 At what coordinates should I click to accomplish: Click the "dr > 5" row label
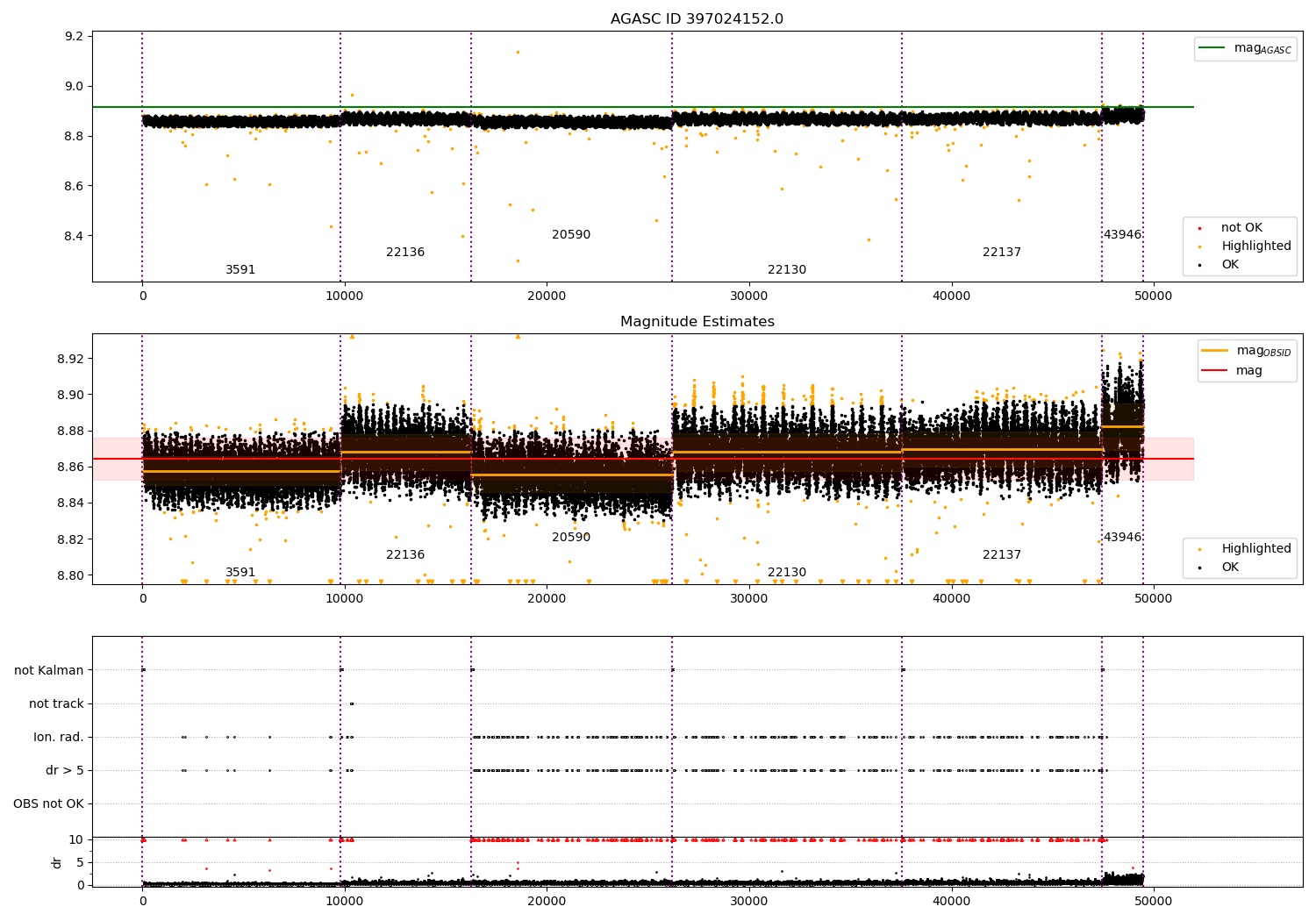[65, 771]
